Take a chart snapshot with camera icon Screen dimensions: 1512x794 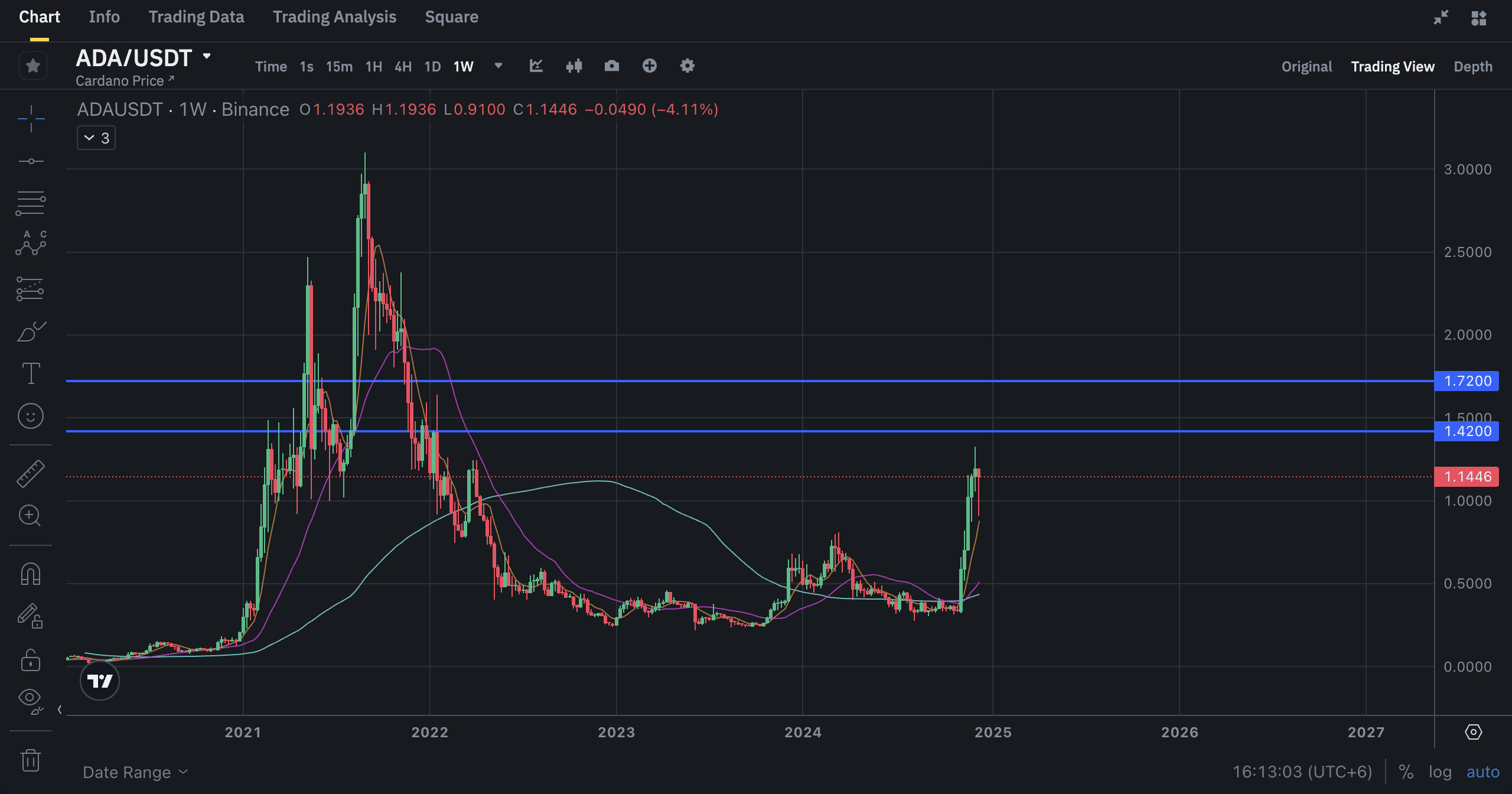(x=611, y=66)
